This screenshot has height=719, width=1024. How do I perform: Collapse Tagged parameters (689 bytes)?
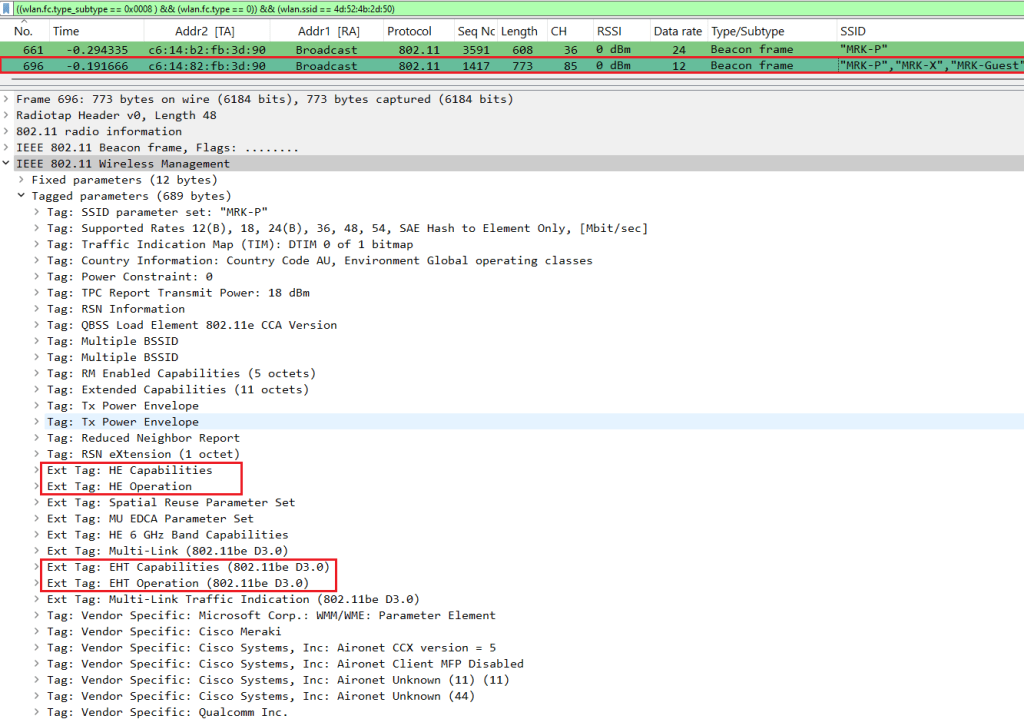(22, 196)
